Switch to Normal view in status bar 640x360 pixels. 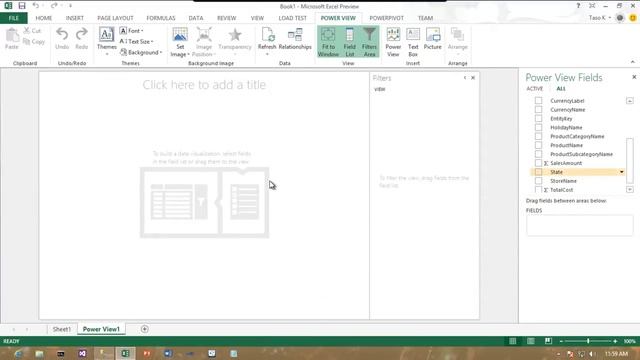513,341
